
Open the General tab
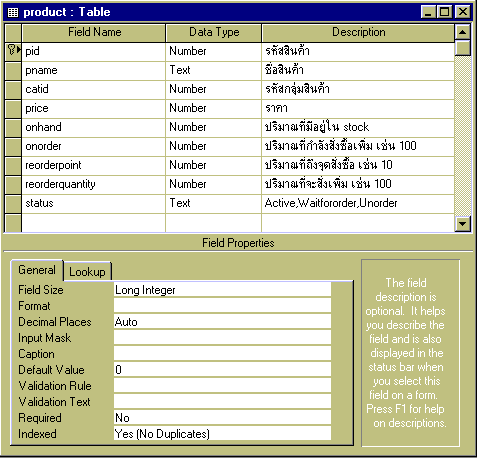tap(37, 270)
